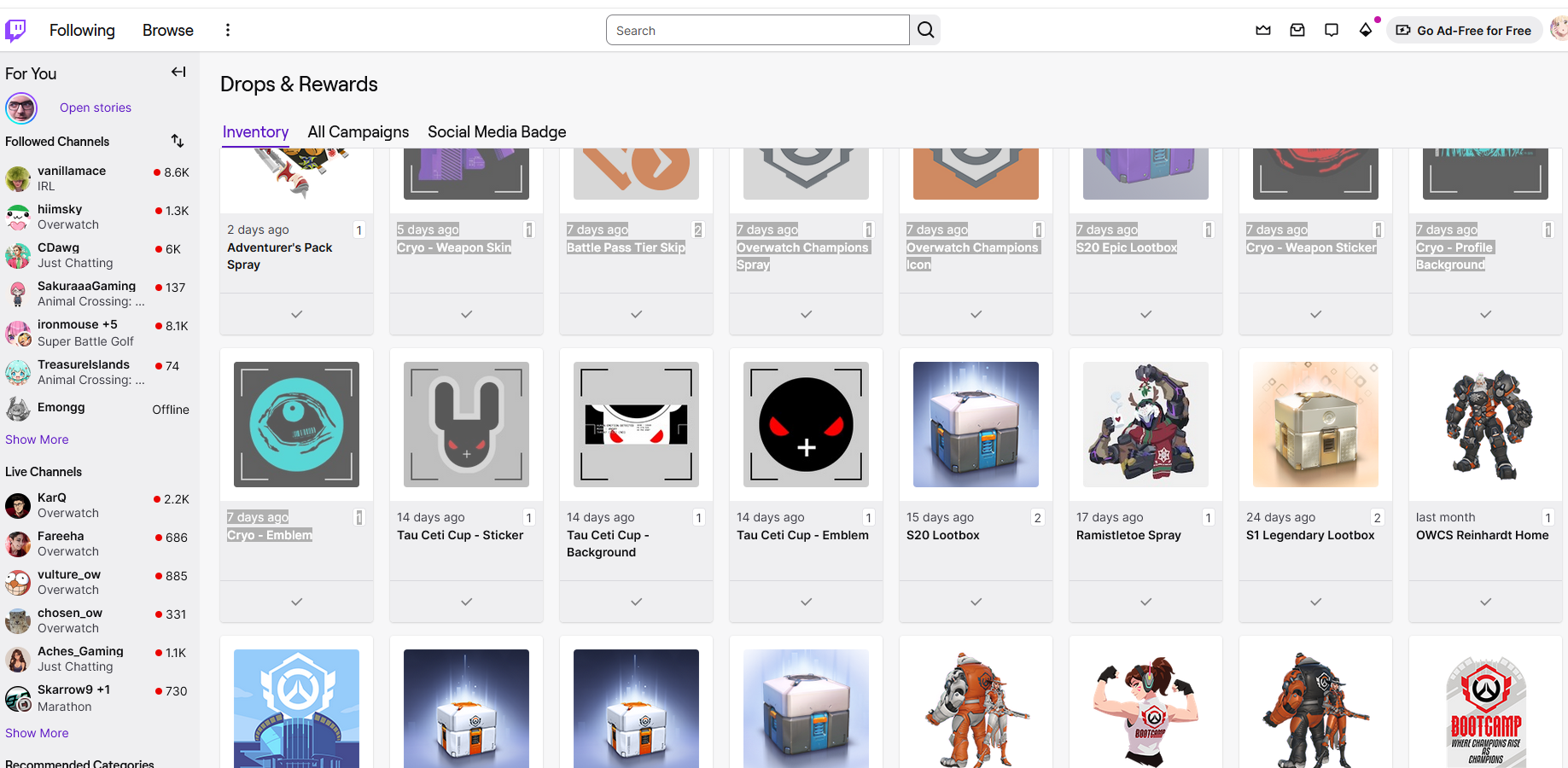Screen dimensions: 1568x768
Task: Click the Twitch logo home icon
Action: pyautogui.click(x=16, y=31)
